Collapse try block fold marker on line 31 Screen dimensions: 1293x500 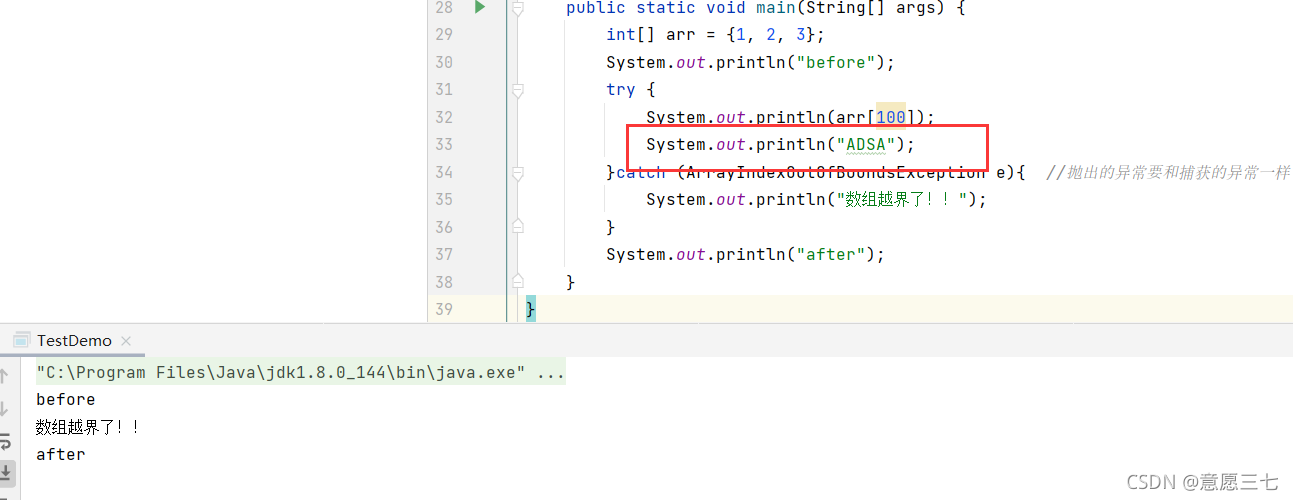click(518, 90)
